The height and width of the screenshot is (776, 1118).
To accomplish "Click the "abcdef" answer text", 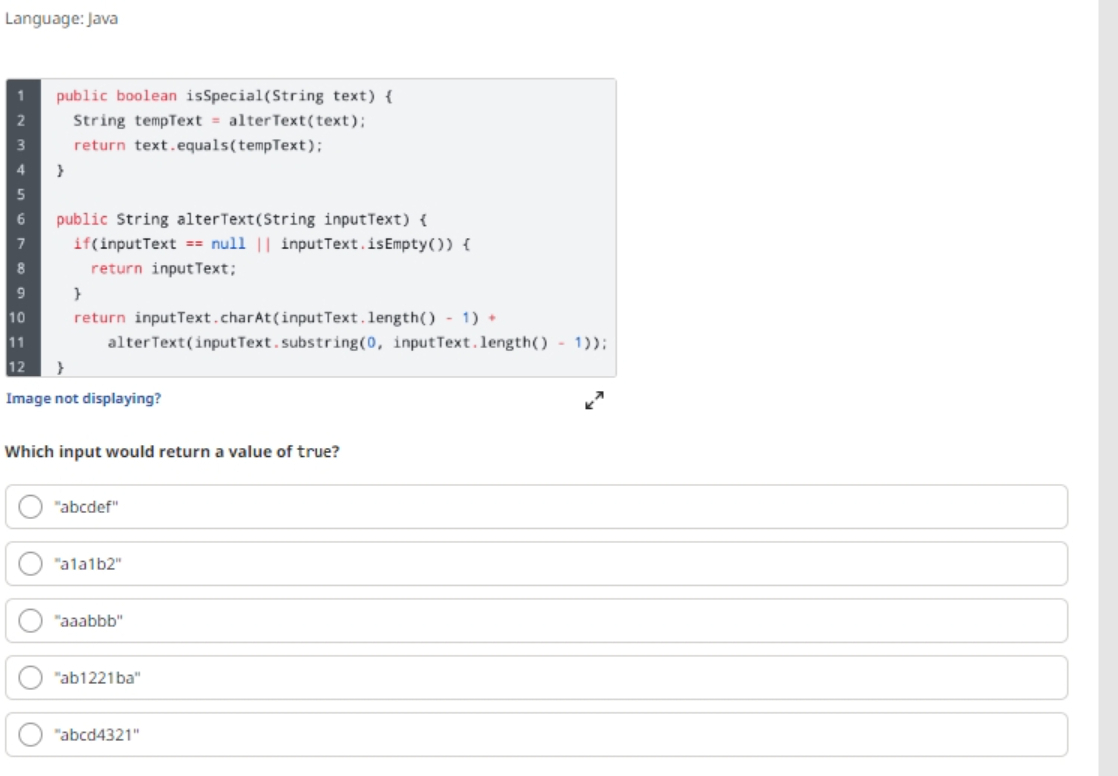I will [86, 507].
